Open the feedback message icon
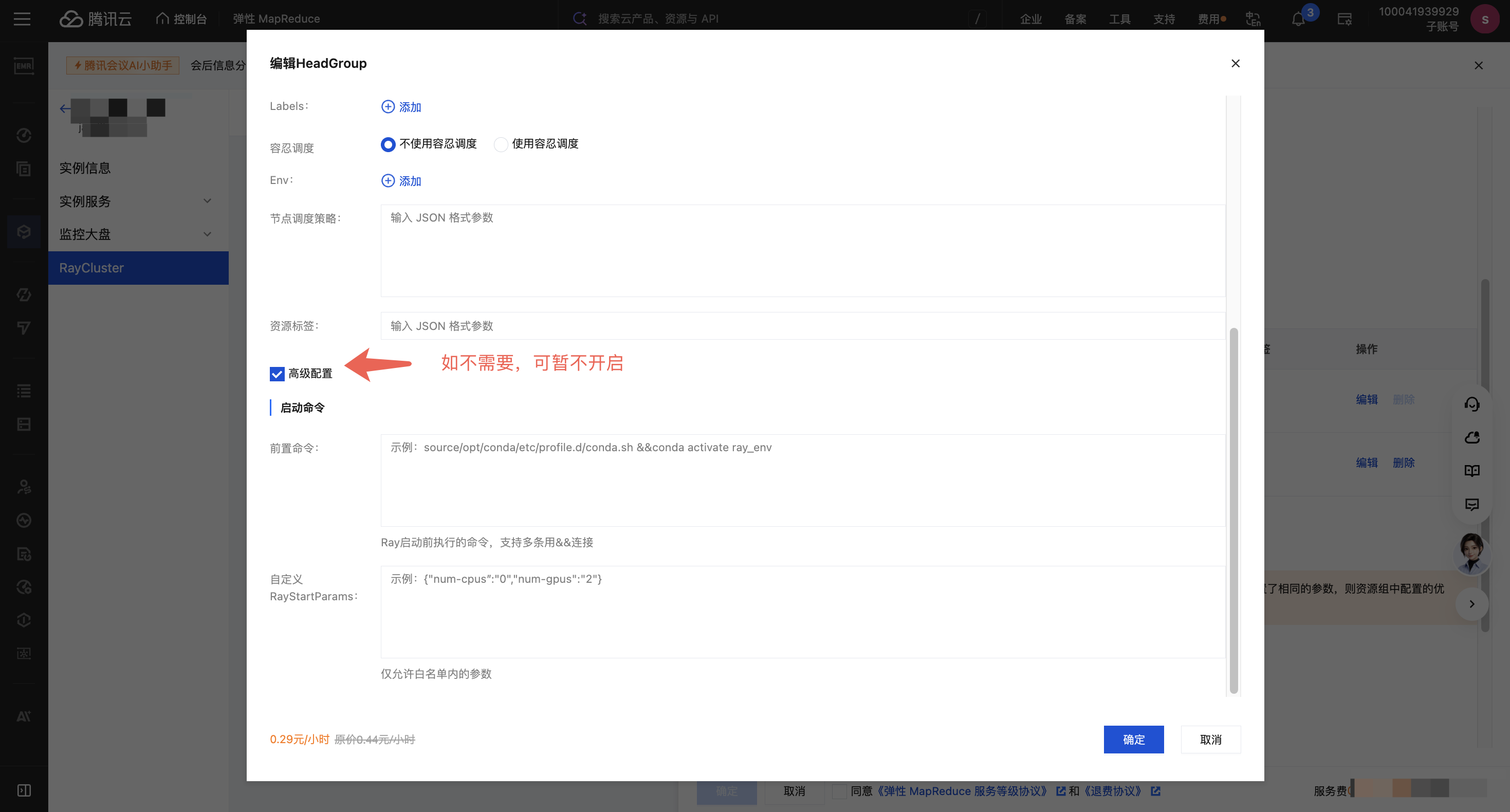Image resolution: width=1510 pixels, height=812 pixels. 1472,504
